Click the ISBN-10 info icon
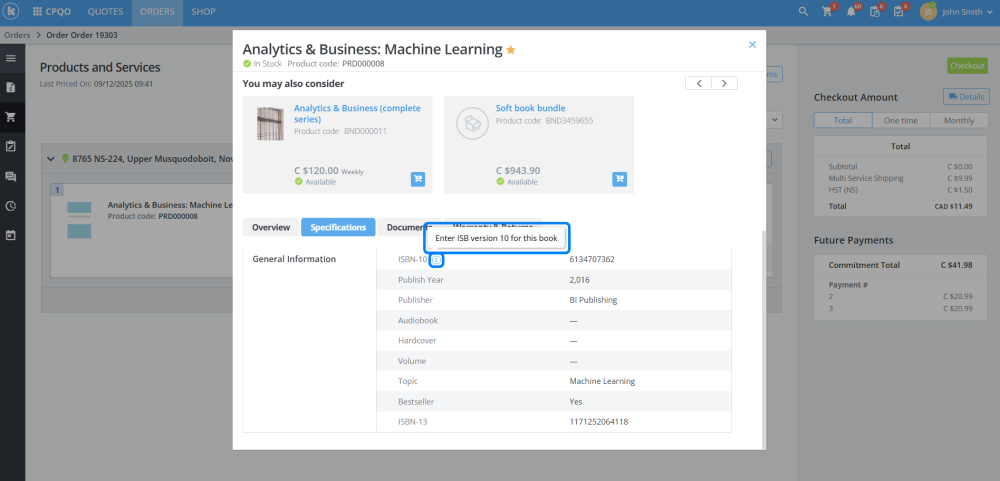This screenshot has height=481, width=1000. tap(437, 260)
